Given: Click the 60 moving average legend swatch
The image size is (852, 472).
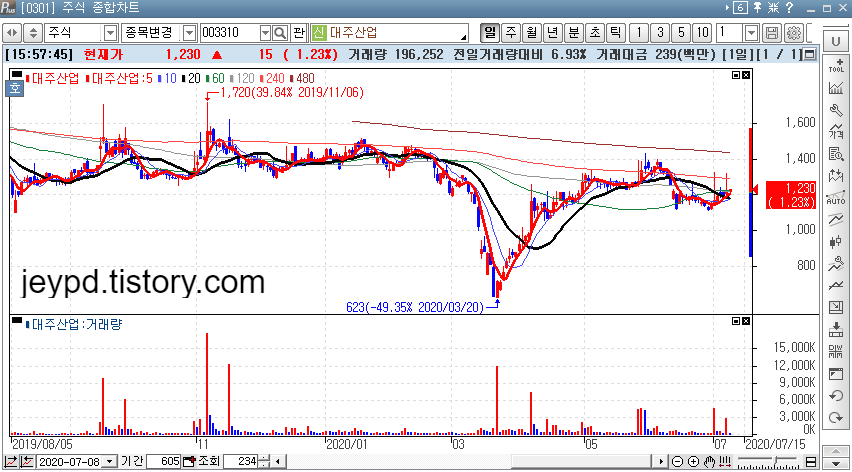Looking at the screenshot, I should [208, 79].
